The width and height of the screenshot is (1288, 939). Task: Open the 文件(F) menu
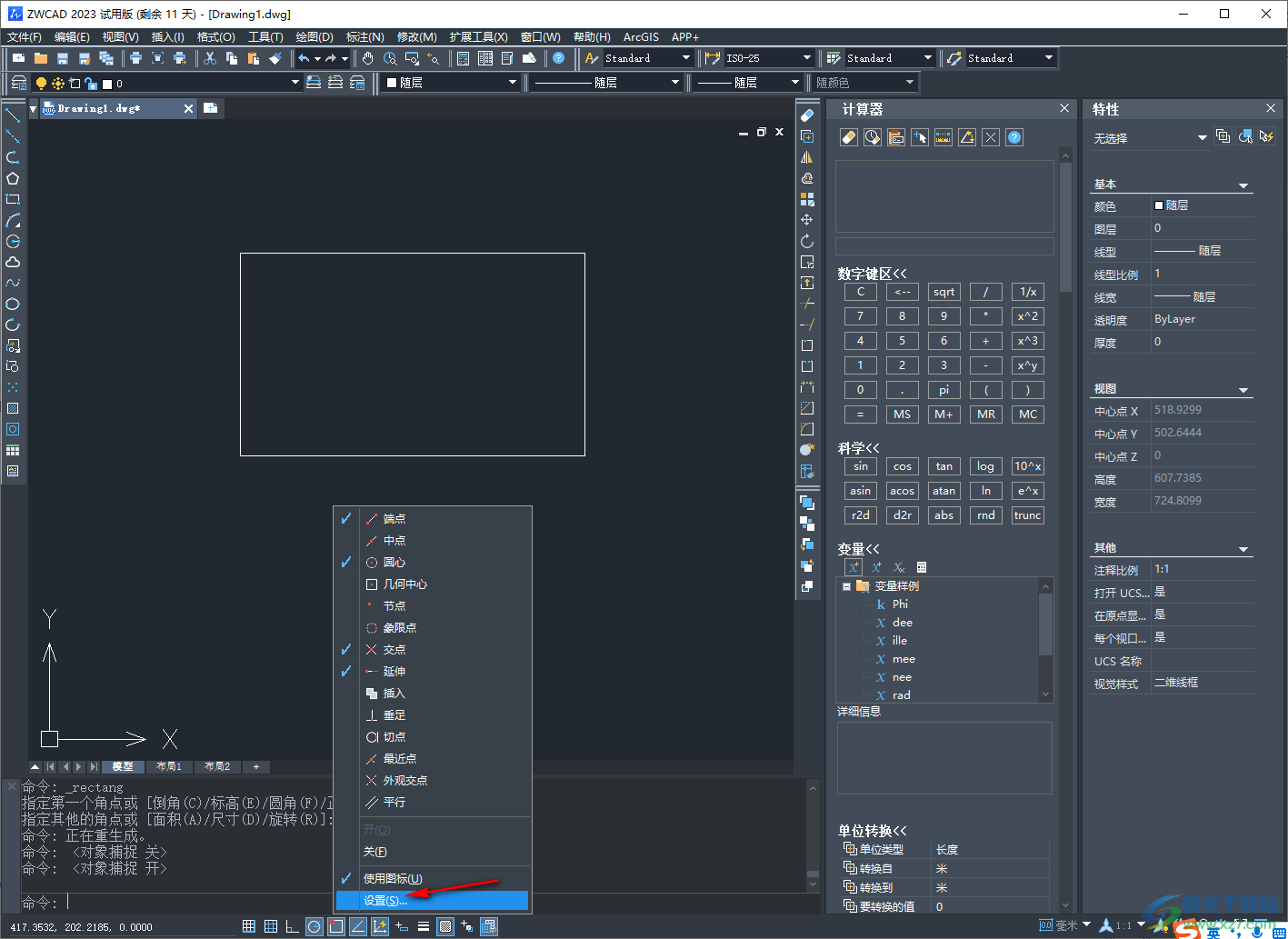point(25,37)
